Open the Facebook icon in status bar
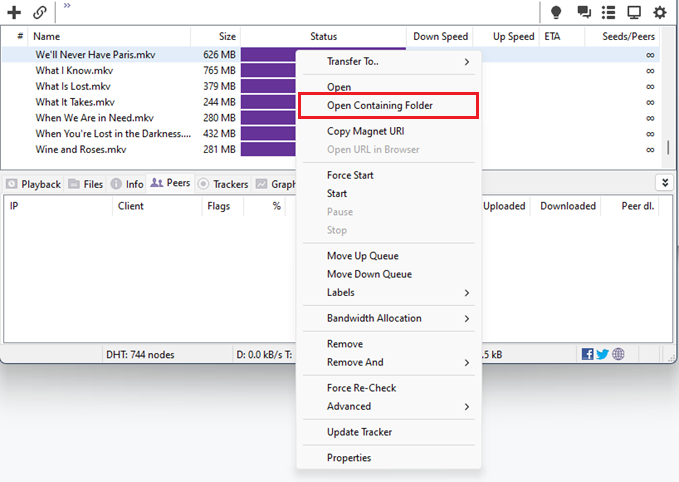Viewport: 679px width, 482px height. pos(588,354)
